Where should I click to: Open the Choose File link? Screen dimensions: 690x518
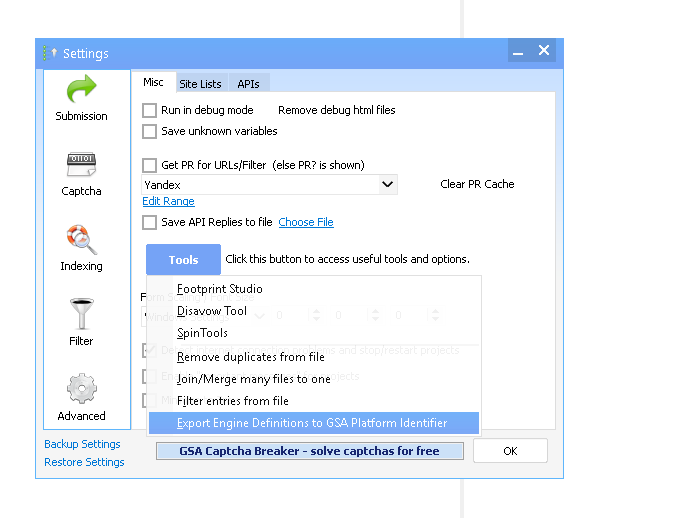306,222
